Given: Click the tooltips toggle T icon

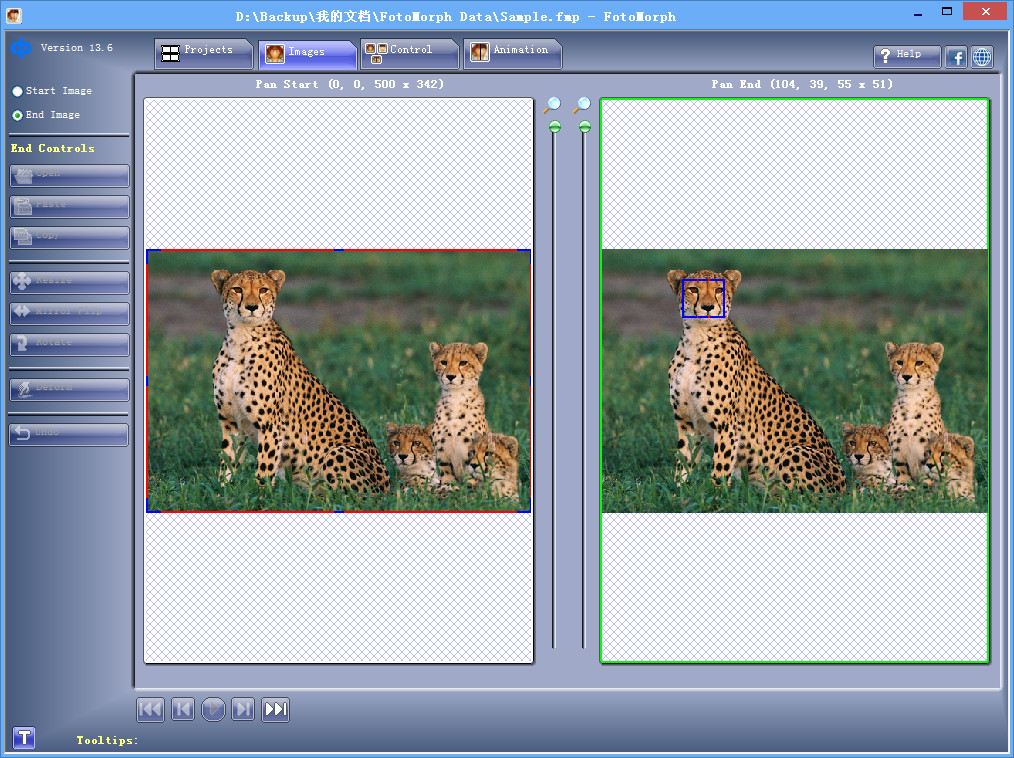Looking at the screenshot, I should (x=24, y=738).
